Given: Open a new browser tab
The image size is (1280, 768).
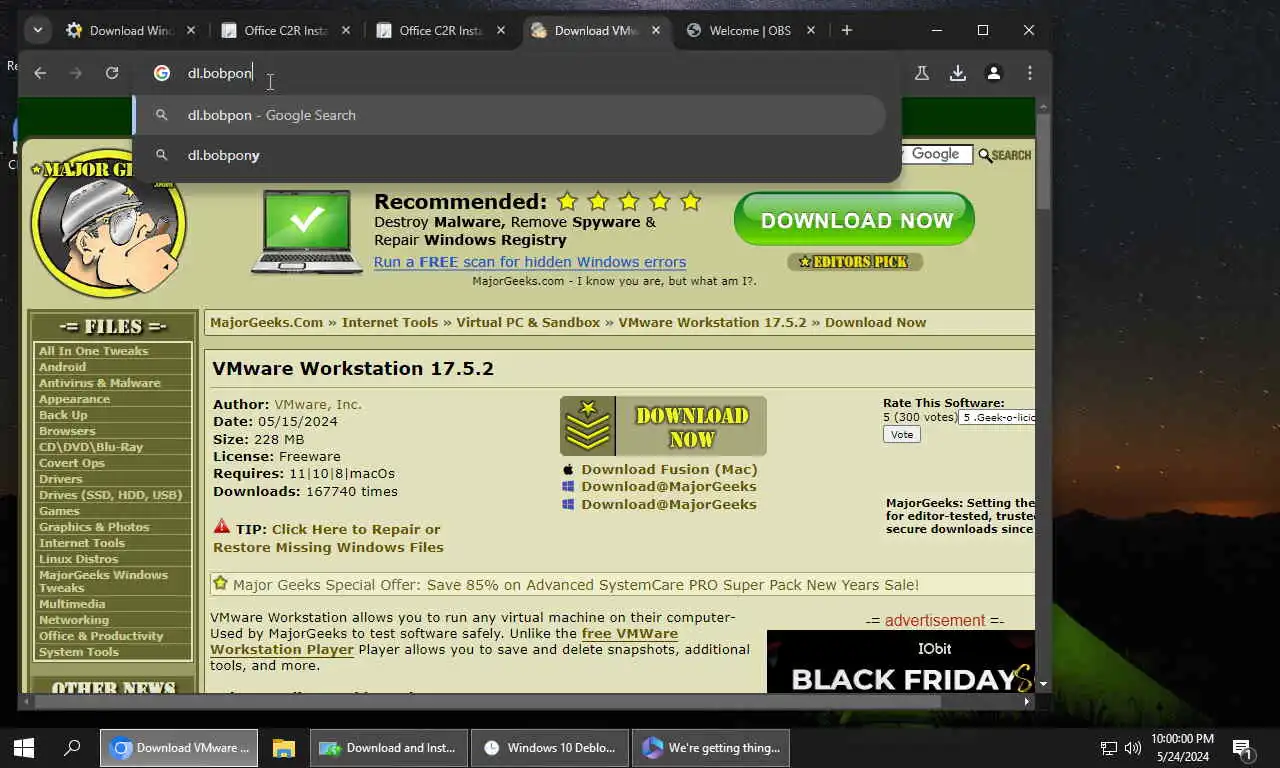Looking at the screenshot, I should pos(847,30).
